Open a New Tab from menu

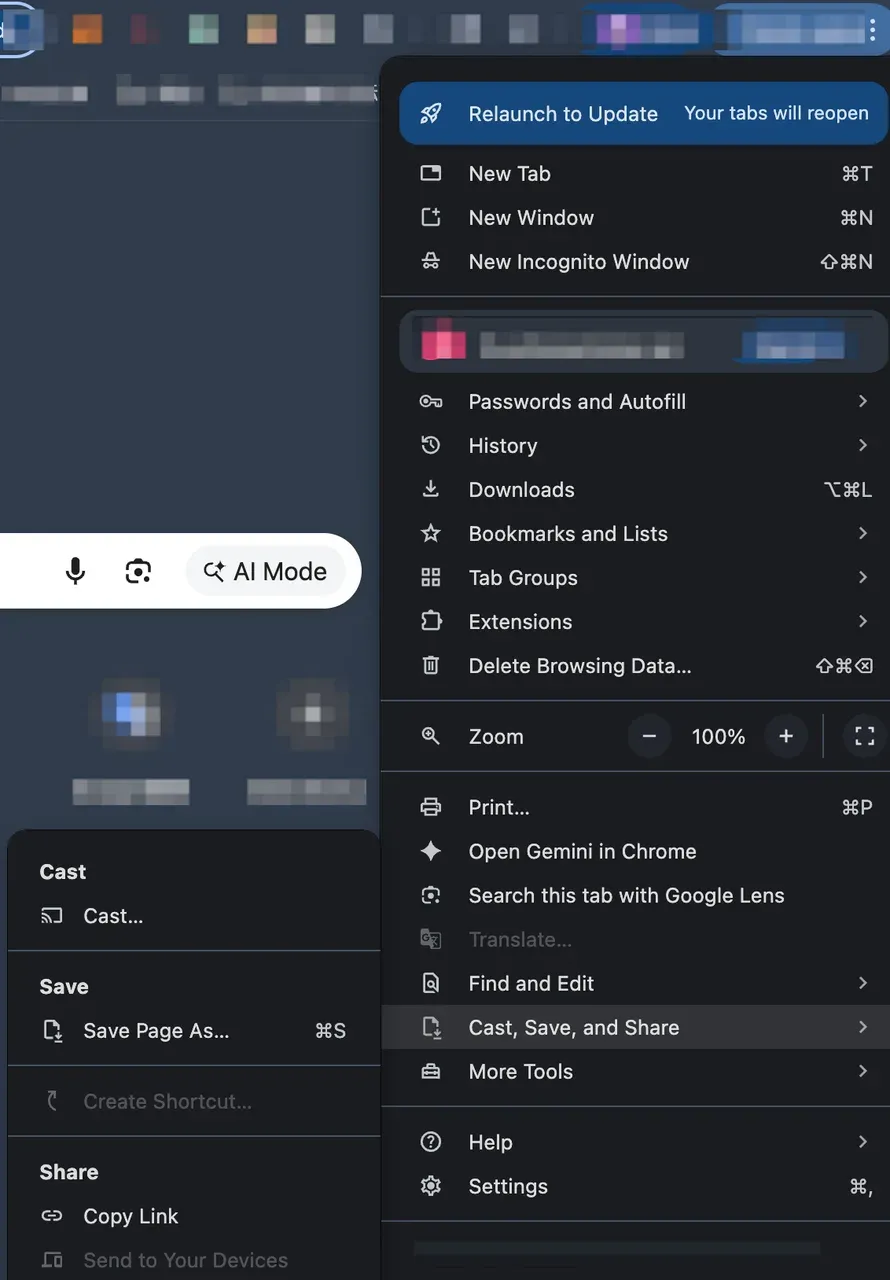636,174
